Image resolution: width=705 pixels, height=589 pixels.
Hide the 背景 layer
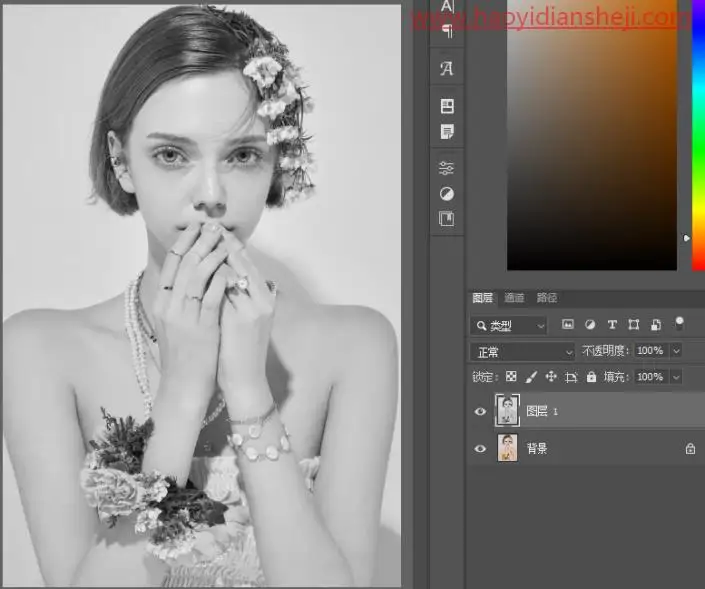[480, 449]
